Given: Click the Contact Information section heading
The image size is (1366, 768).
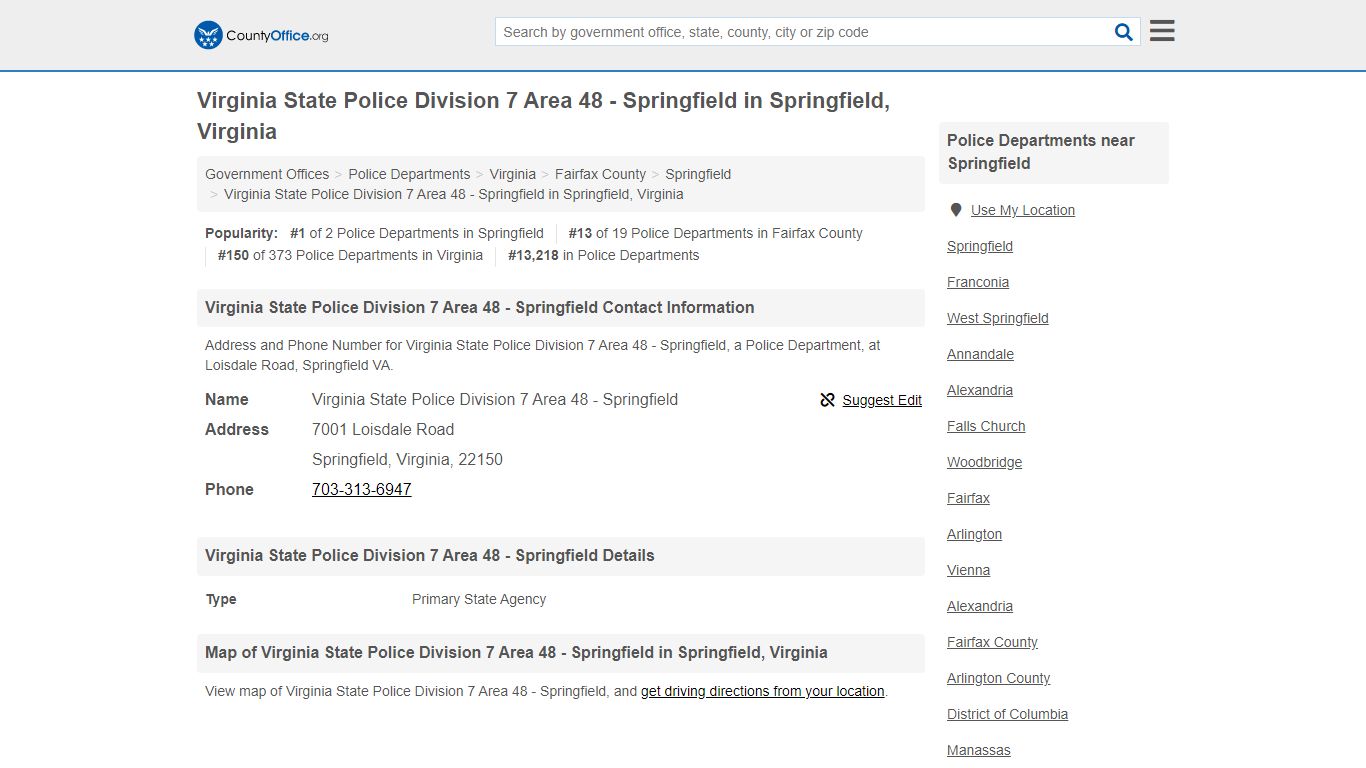Looking at the screenshot, I should (480, 307).
